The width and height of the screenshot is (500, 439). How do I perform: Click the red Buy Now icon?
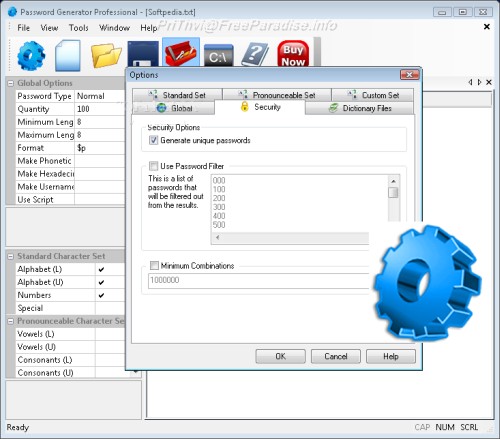293,54
